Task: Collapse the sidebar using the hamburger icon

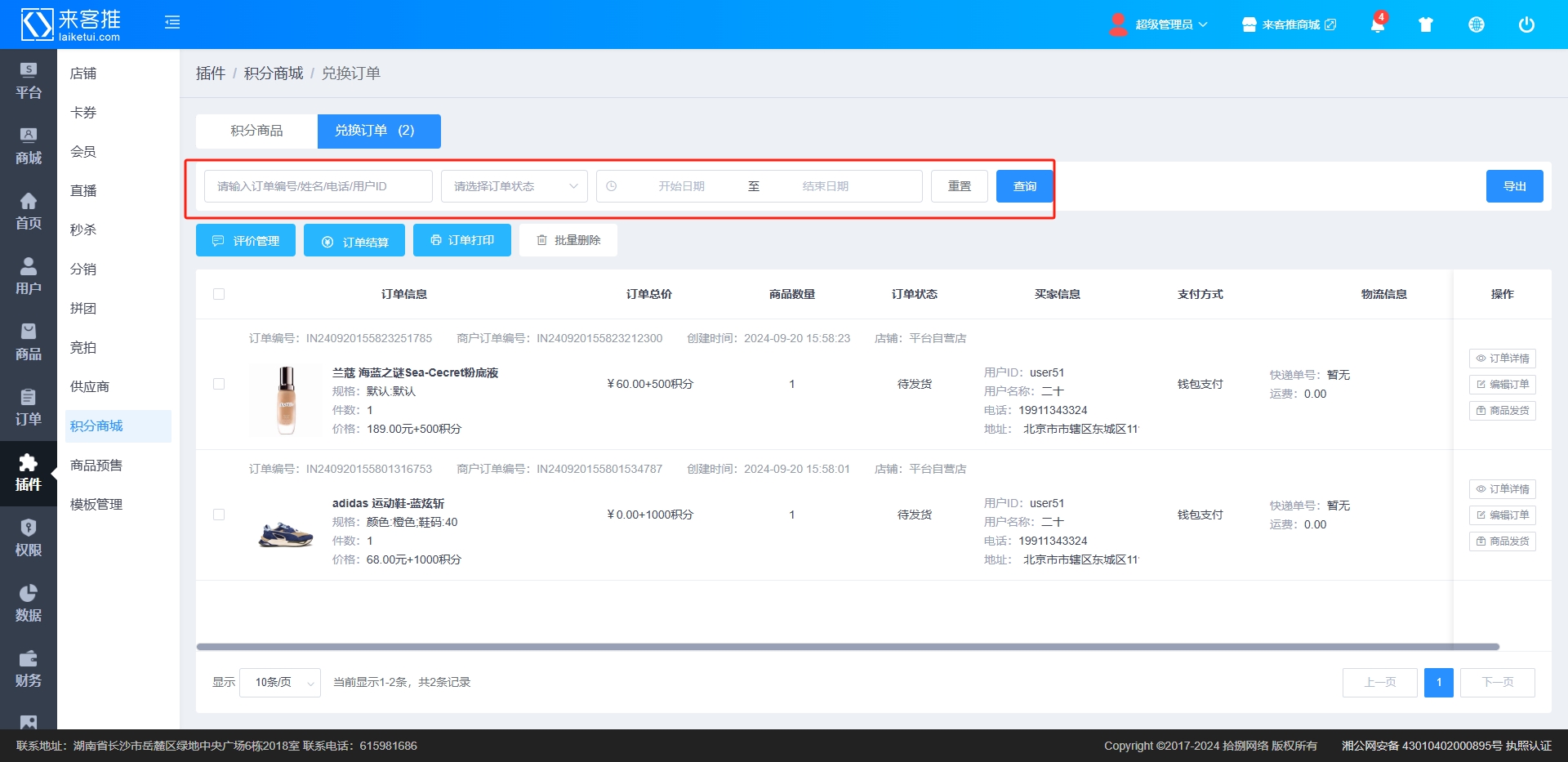Action: 172,23
